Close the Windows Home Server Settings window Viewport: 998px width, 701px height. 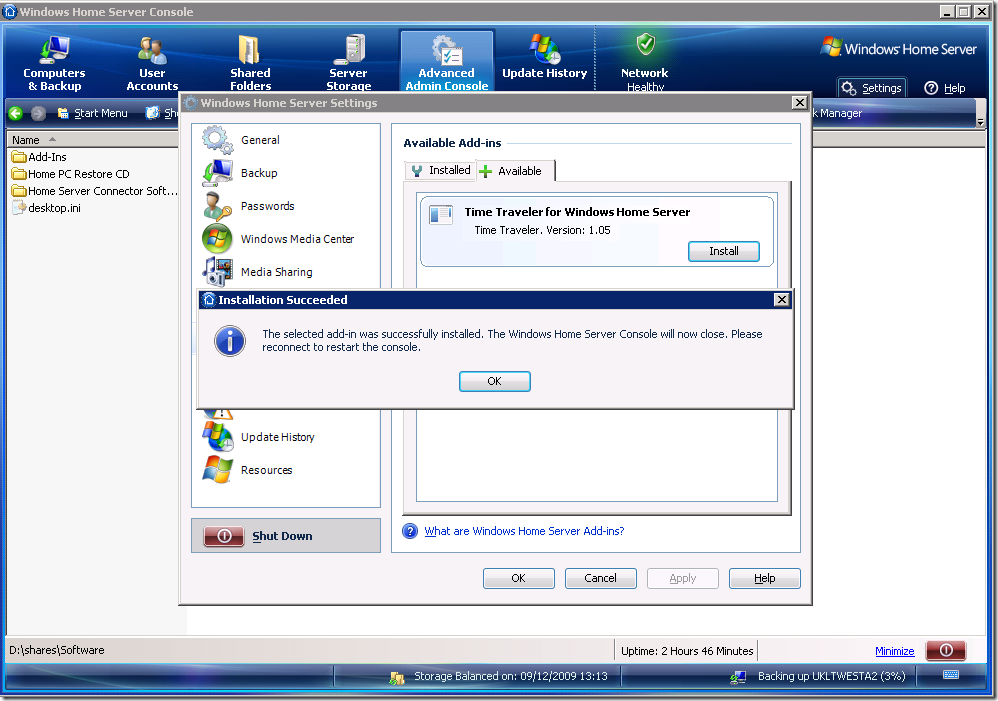[799, 103]
